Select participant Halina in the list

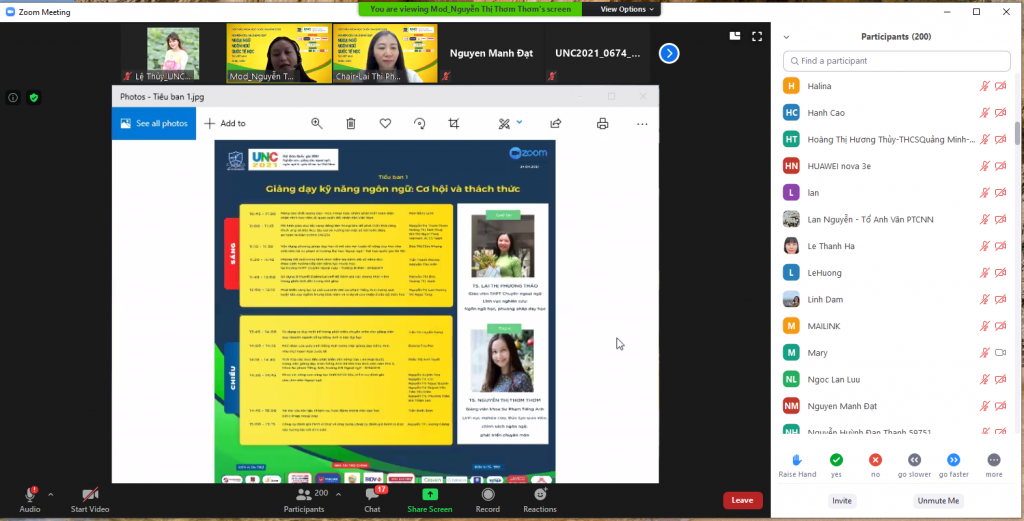[897, 86]
